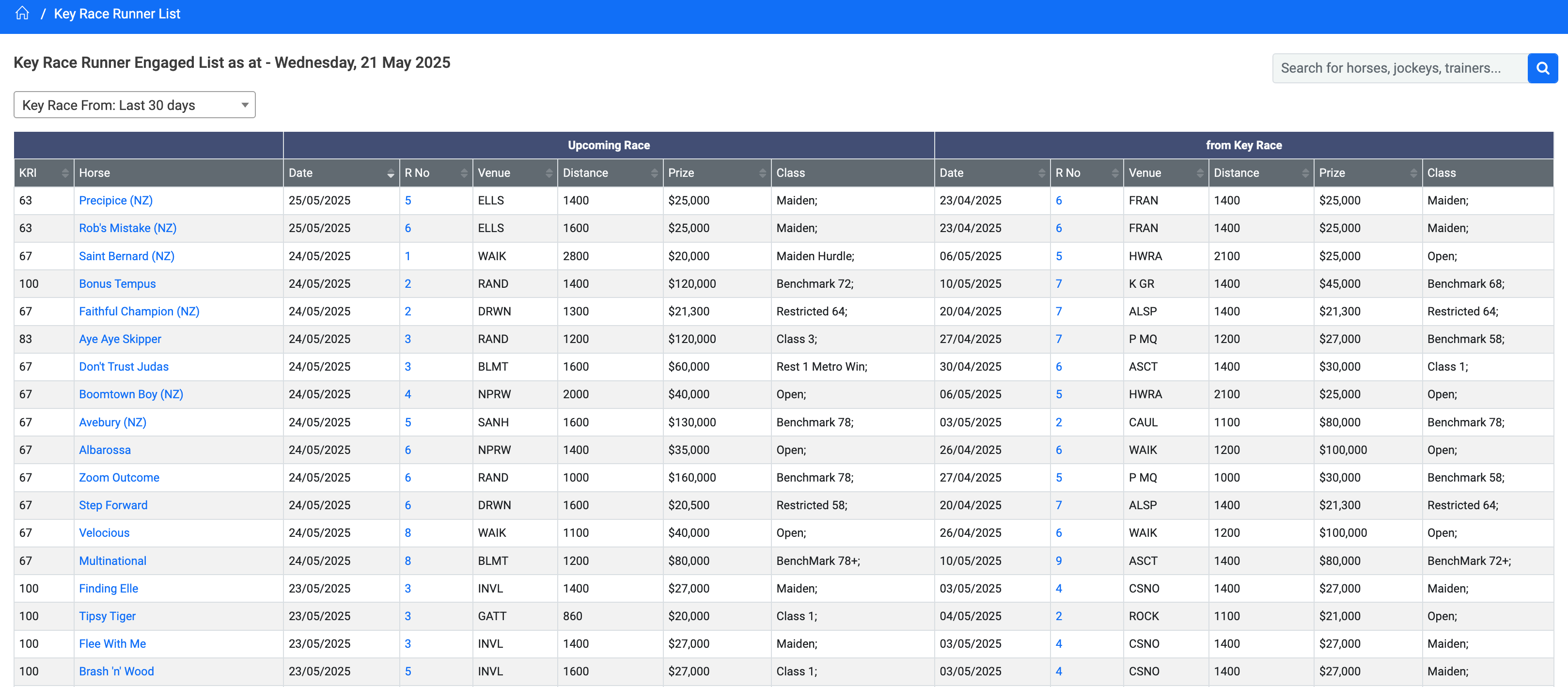The width and height of the screenshot is (1568, 687).
Task: Sort upcoming race R No column
Action: (464, 173)
